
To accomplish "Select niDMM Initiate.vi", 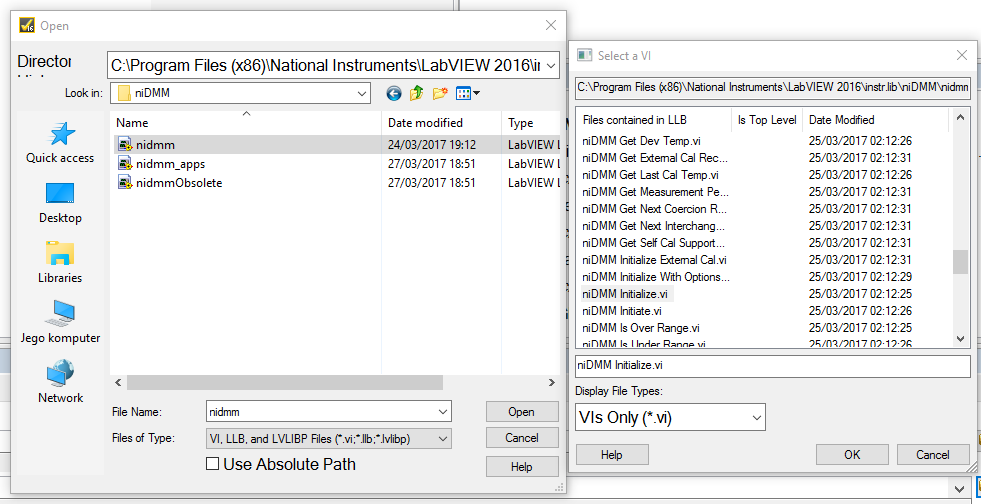I will (622, 311).
